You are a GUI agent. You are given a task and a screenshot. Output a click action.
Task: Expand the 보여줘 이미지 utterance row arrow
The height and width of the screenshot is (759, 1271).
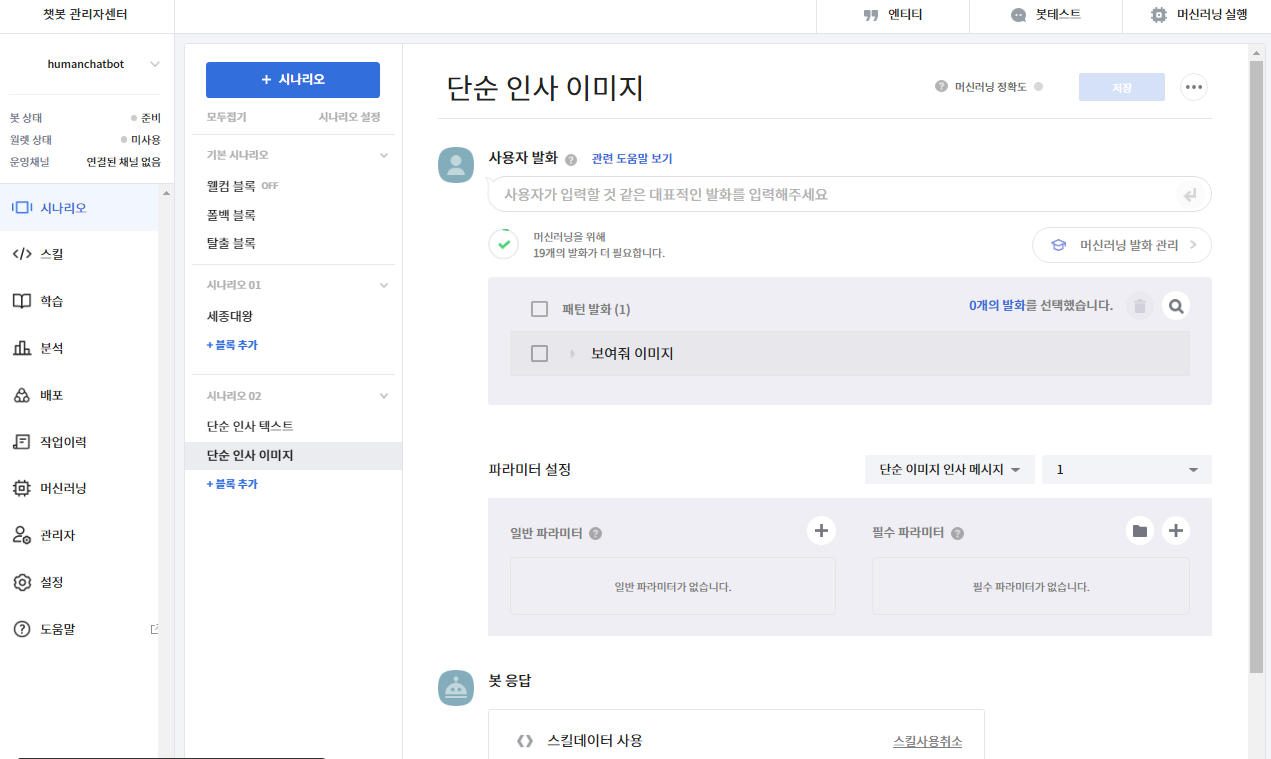tap(573, 354)
